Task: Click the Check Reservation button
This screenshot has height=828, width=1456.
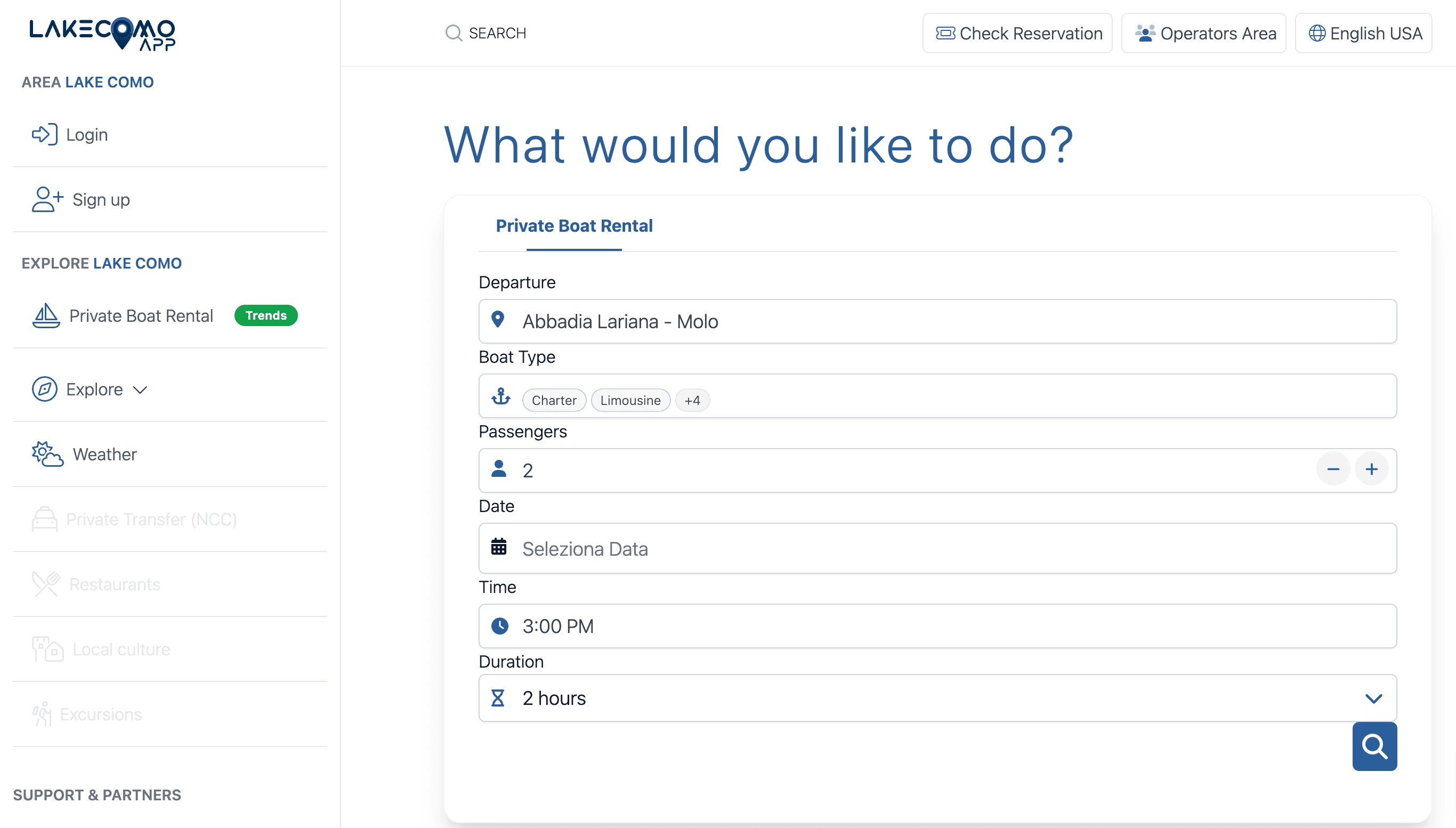Action: 1017,34
